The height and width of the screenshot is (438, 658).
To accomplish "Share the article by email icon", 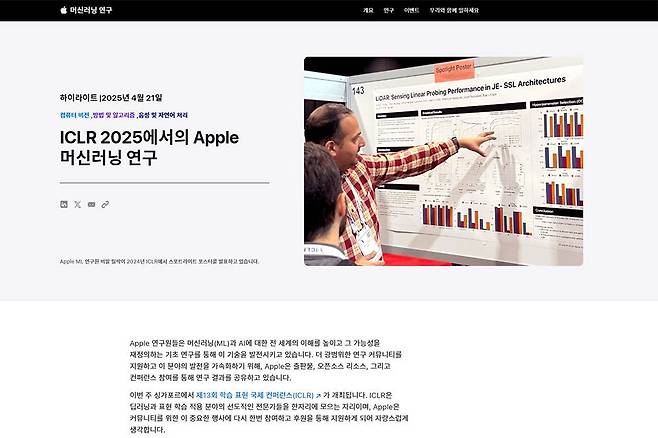I will (x=91, y=204).
